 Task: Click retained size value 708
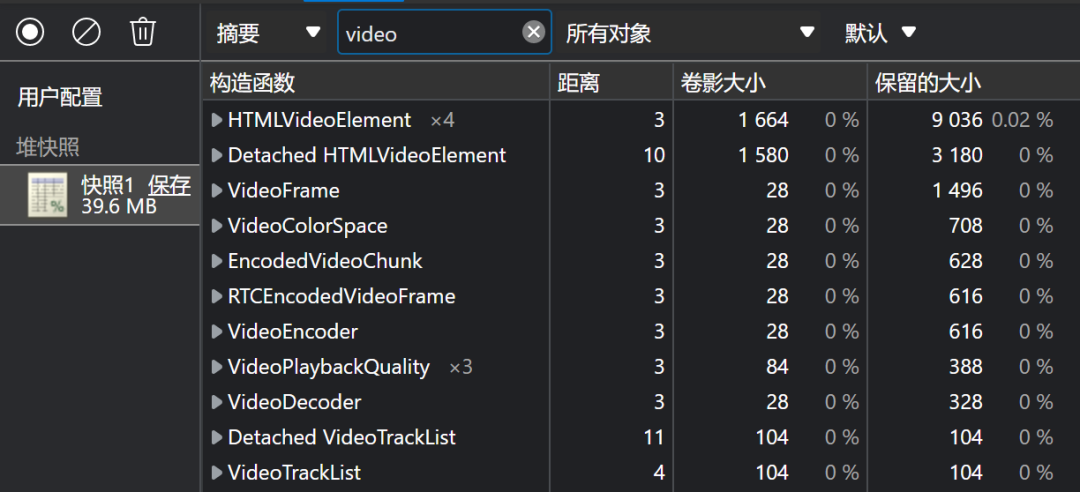point(965,226)
